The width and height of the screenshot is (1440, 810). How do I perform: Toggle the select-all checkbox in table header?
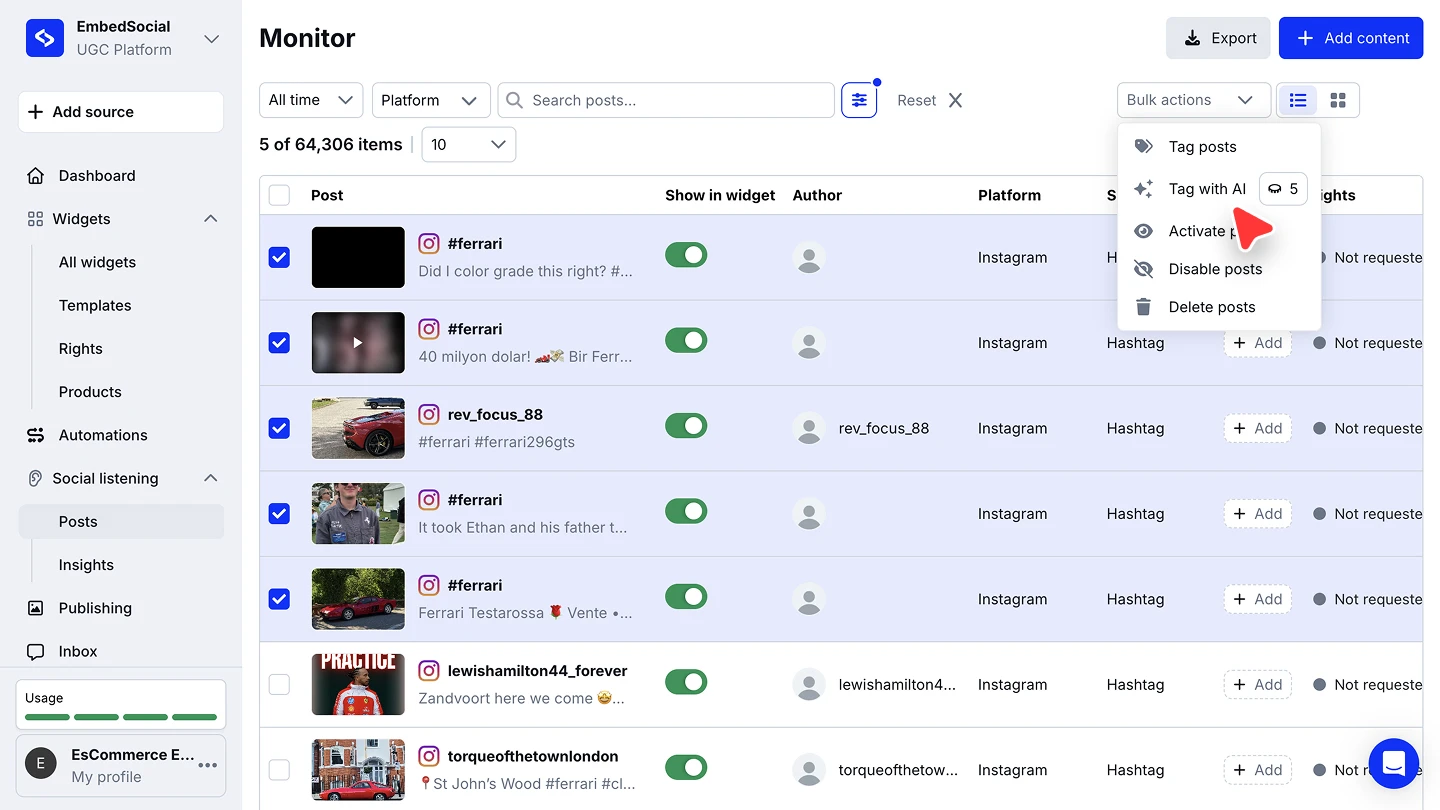279,195
